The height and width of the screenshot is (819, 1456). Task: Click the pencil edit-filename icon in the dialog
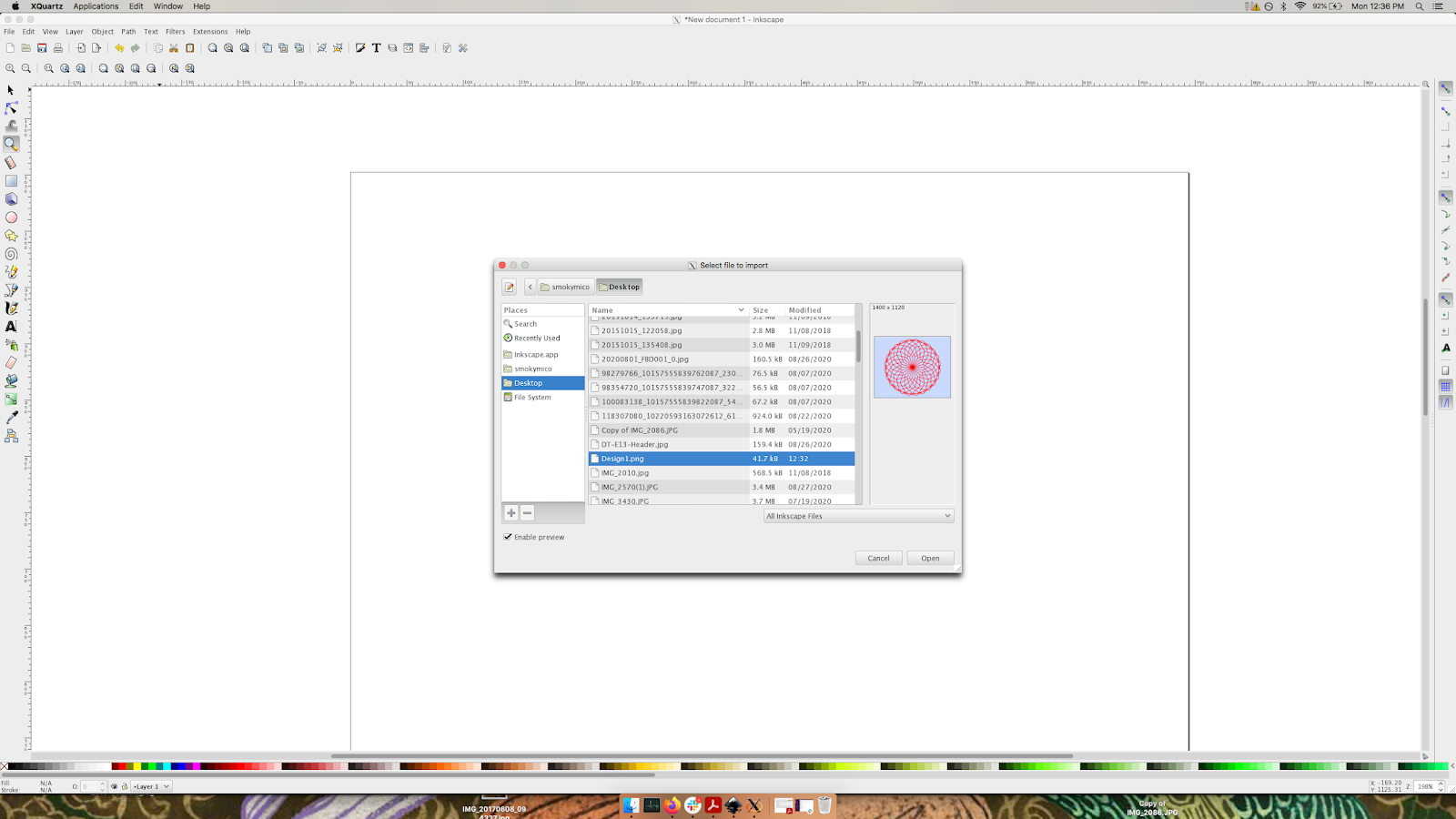[x=510, y=287]
